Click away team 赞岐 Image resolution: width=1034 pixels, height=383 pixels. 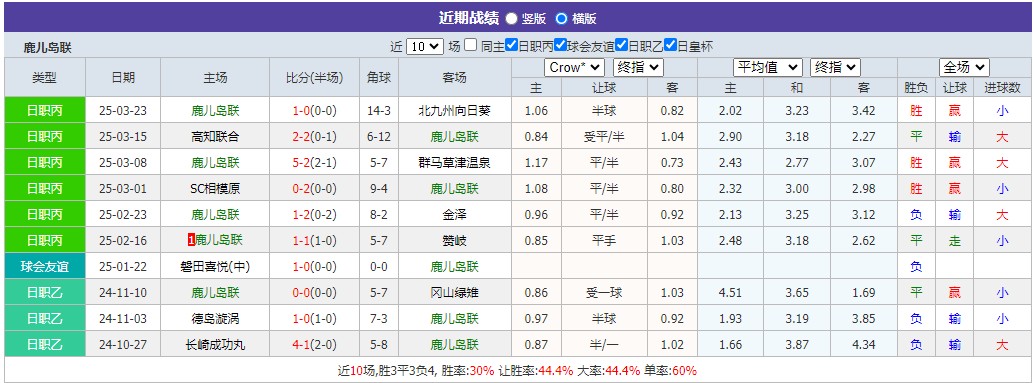pos(455,241)
